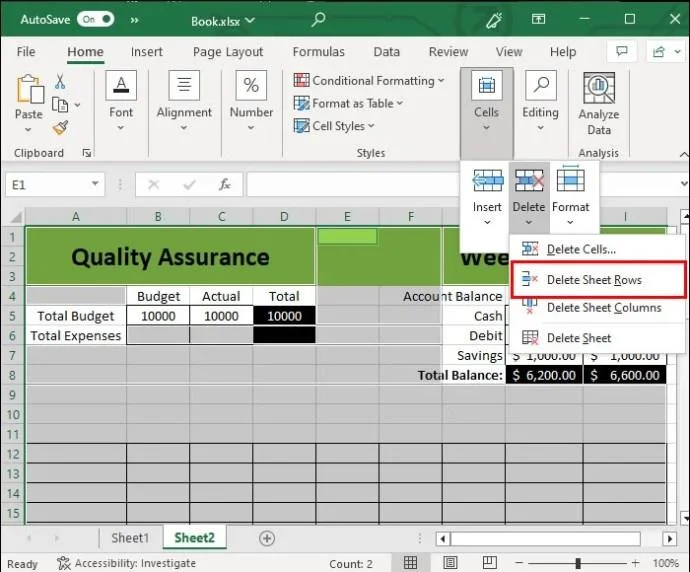
Task: Select the Format Painter brush icon
Action: pyautogui.click(x=60, y=127)
